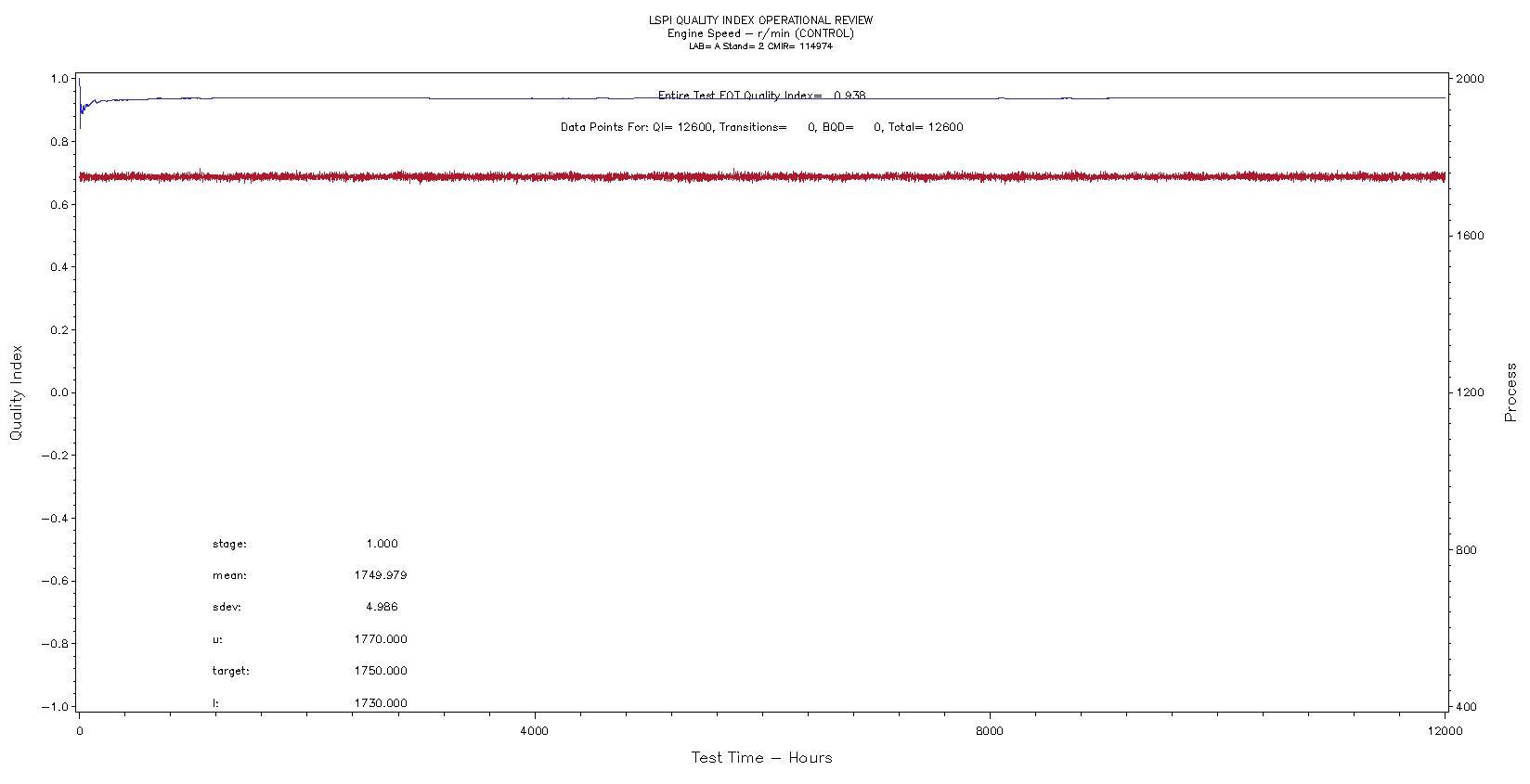Click right axis tick label '1200'
This screenshot has width=1530, height=784.
(1470, 392)
